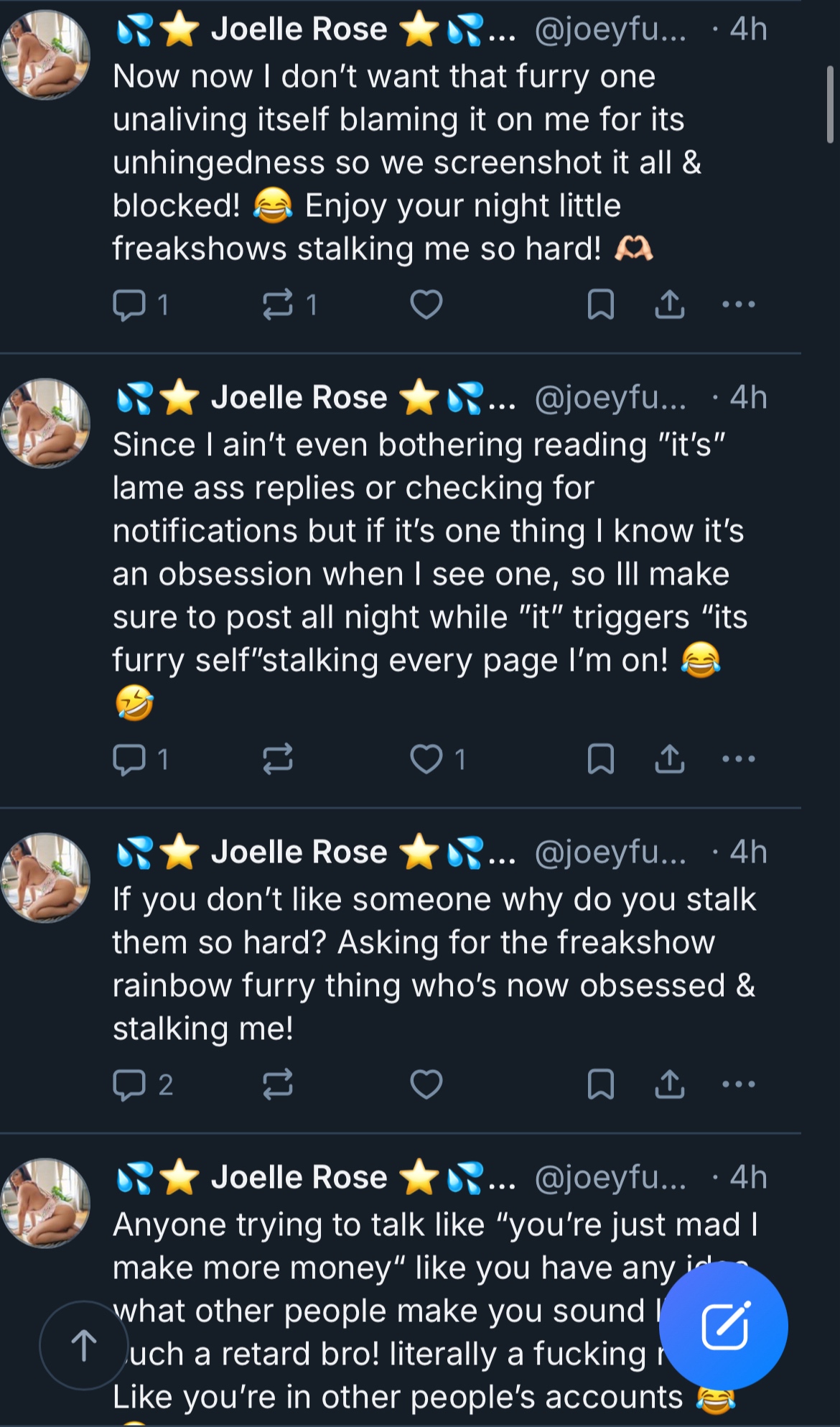The height and width of the screenshot is (1427, 840).
Task: Bookmark the first post about screenshots
Action: tap(600, 305)
